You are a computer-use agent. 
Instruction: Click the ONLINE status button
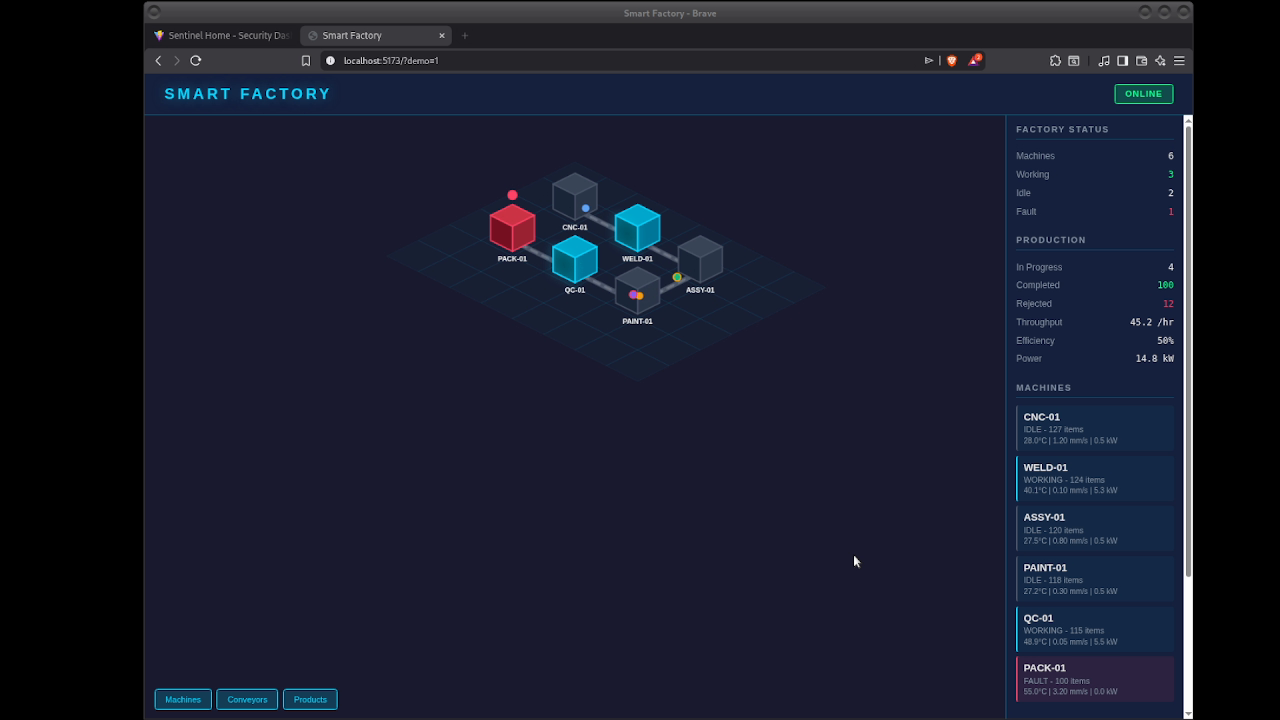1143,93
